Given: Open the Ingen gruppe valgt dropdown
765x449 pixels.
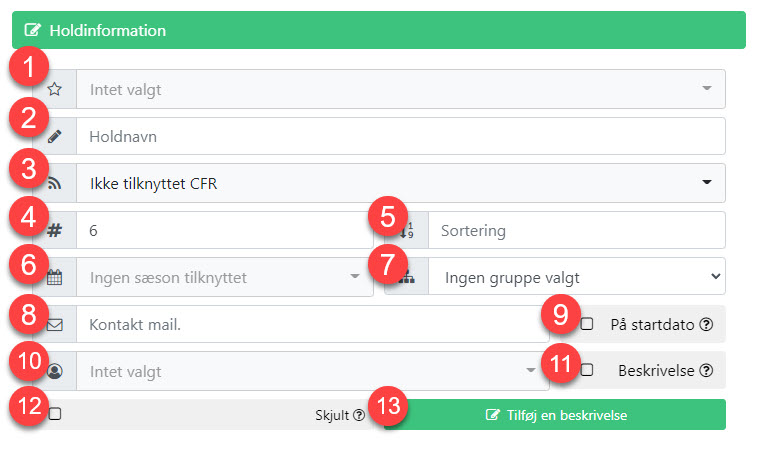Looking at the screenshot, I should pos(577,277).
